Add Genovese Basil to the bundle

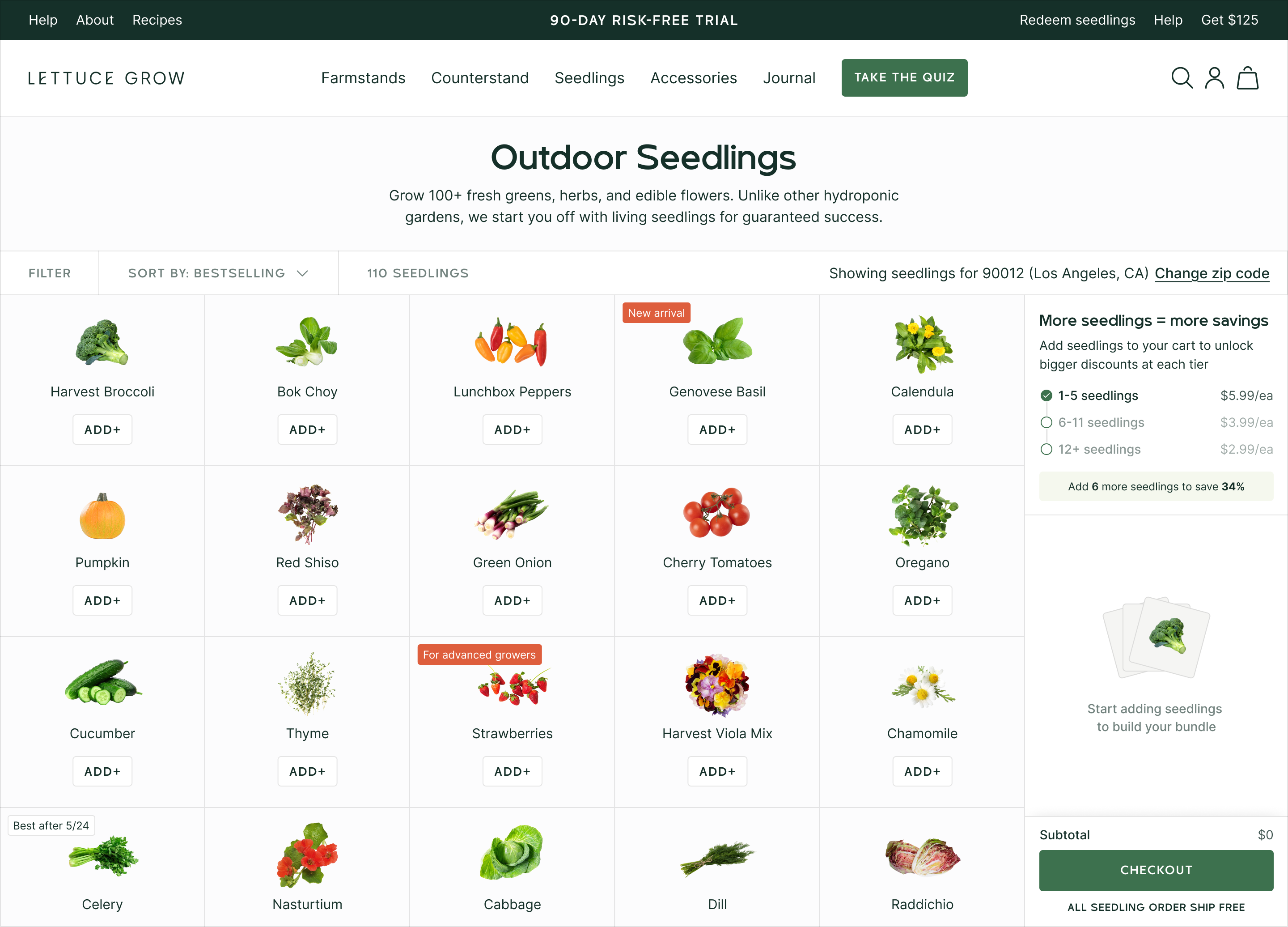coord(717,429)
